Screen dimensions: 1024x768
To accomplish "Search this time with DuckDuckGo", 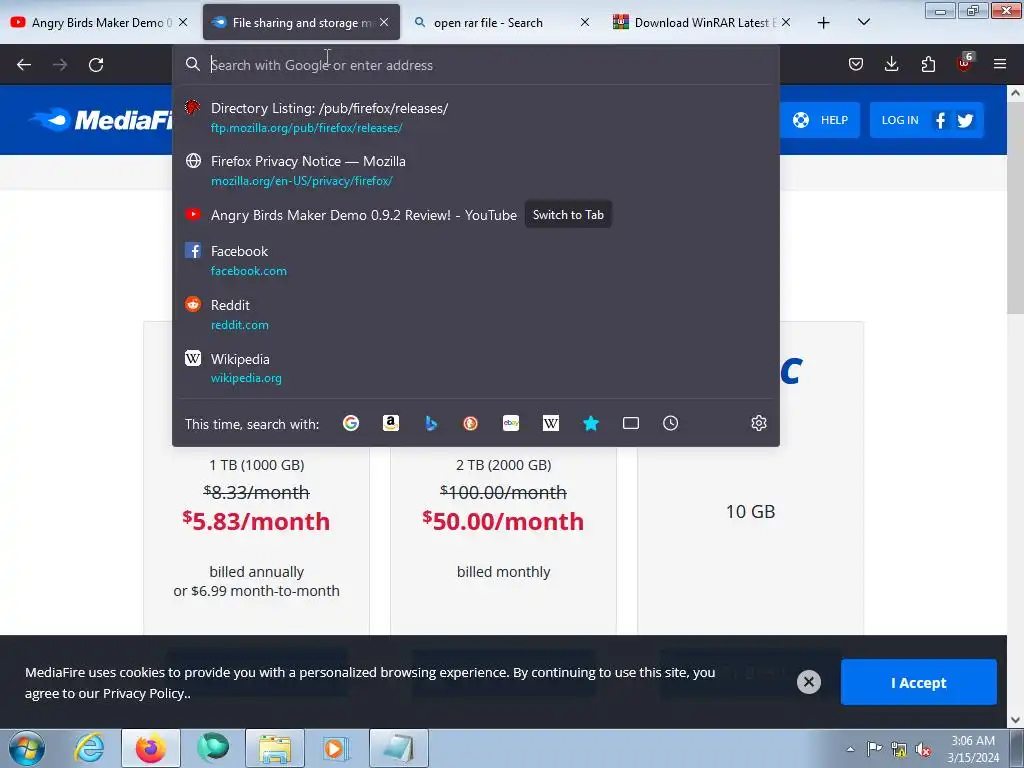I will pyautogui.click(x=470, y=423).
